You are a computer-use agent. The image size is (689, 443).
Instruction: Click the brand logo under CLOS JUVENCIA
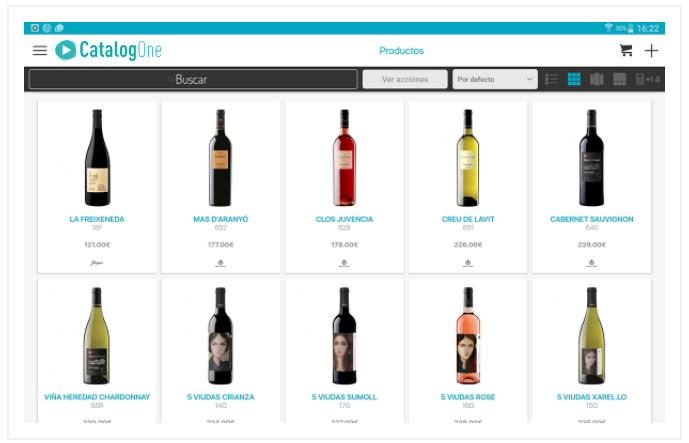tap(344, 263)
